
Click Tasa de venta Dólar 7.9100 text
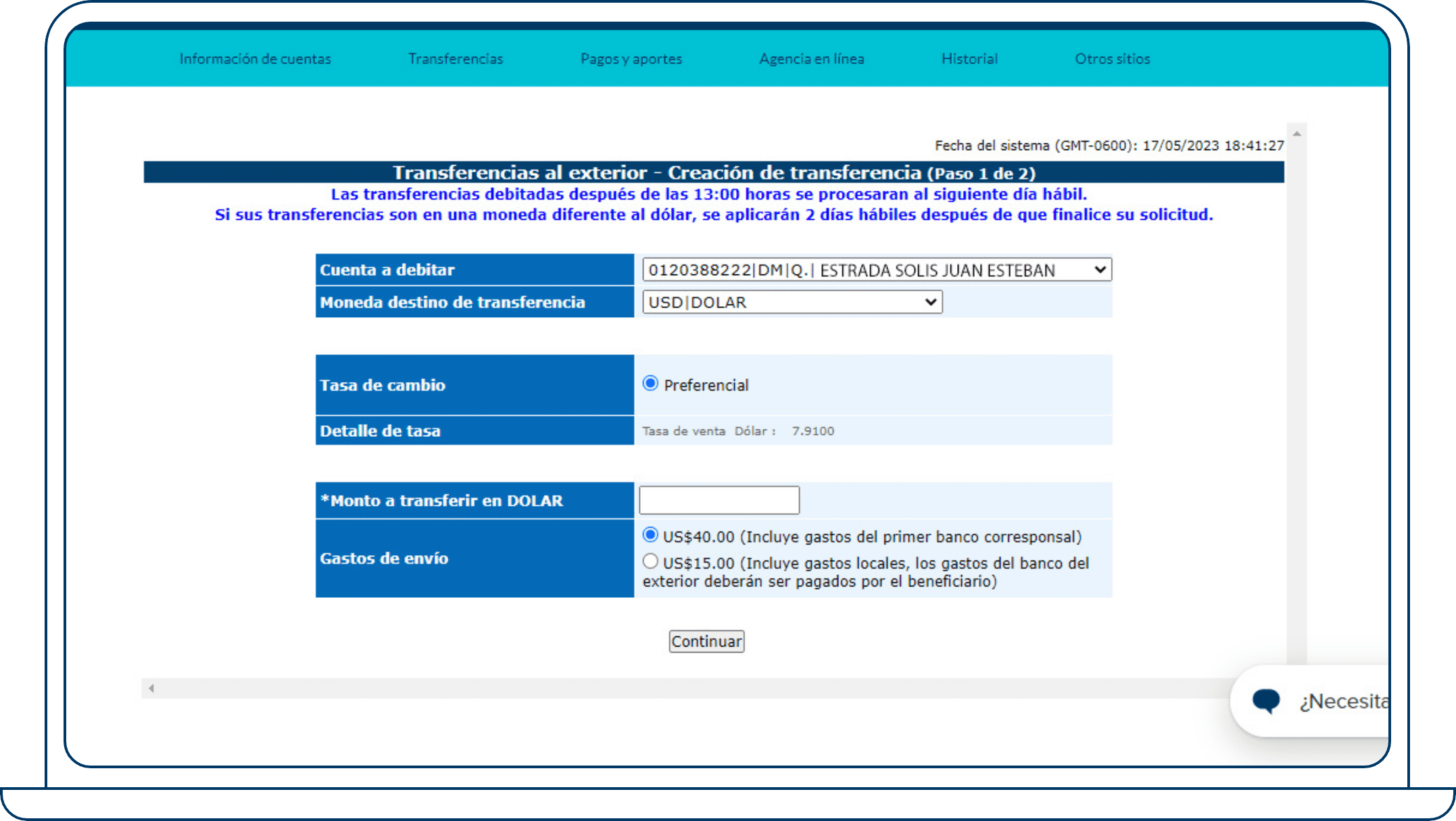(738, 431)
